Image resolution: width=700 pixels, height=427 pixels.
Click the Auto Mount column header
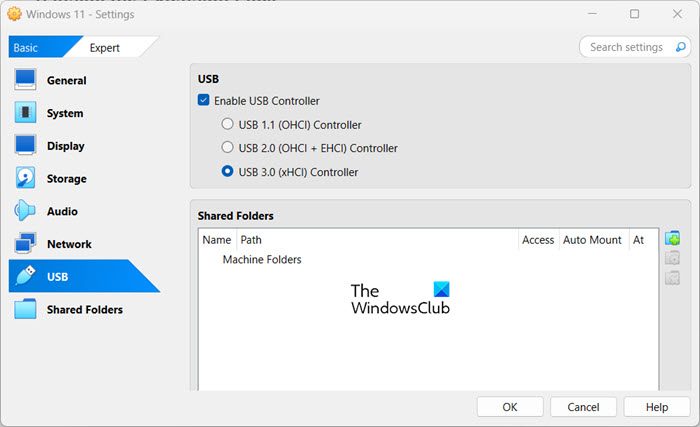[x=592, y=240]
